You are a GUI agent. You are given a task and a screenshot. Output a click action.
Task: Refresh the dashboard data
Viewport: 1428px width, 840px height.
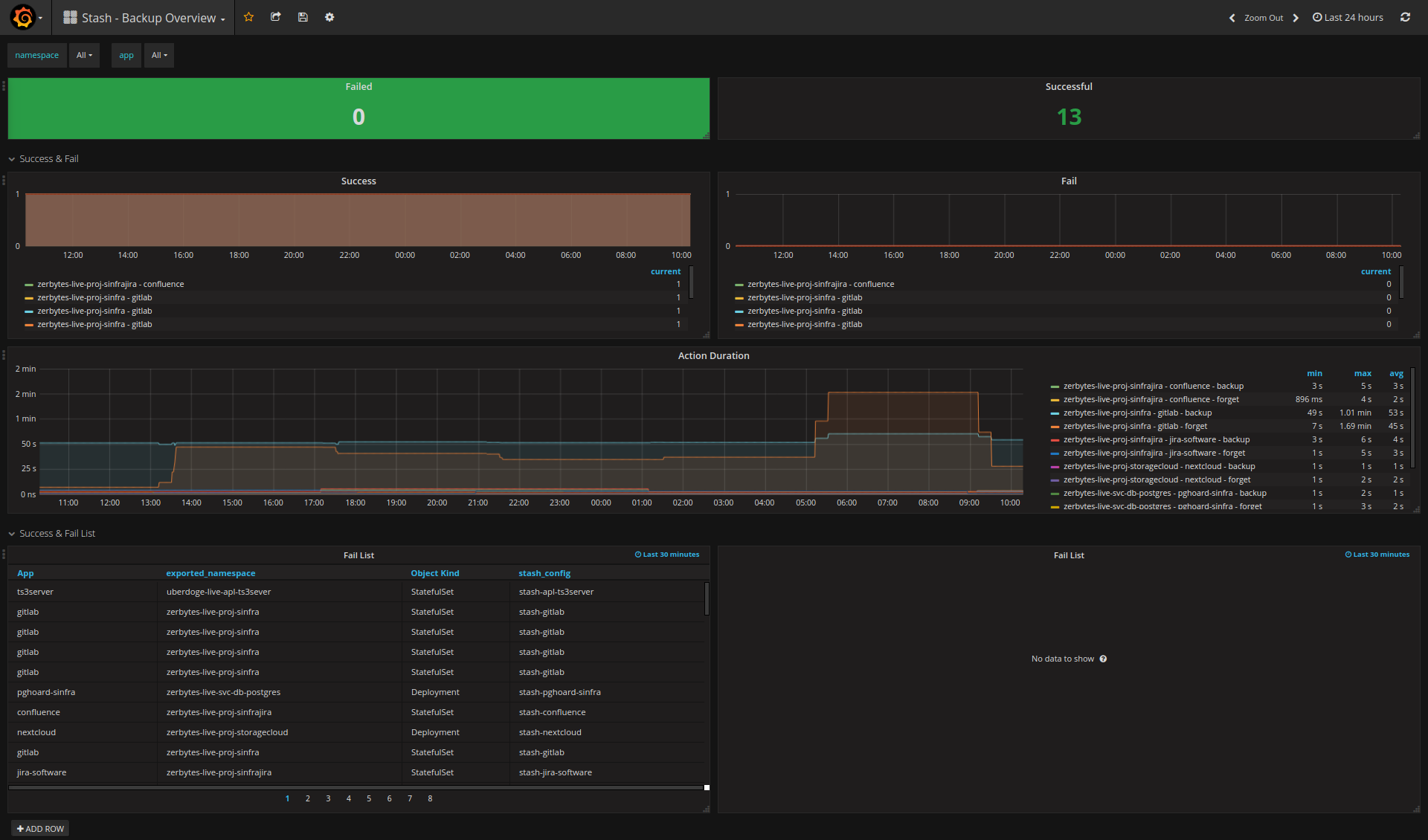(1405, 17)
